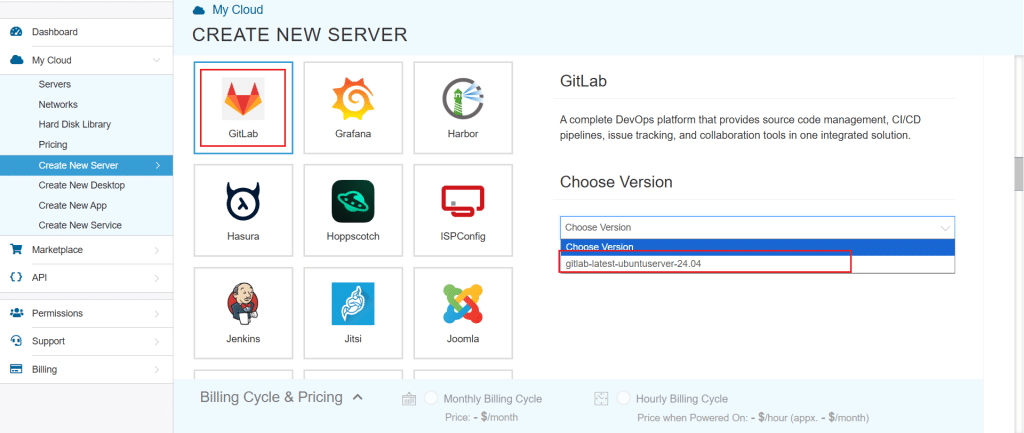
Task: Select the Jitsi app icon
Action: (353, 304)
